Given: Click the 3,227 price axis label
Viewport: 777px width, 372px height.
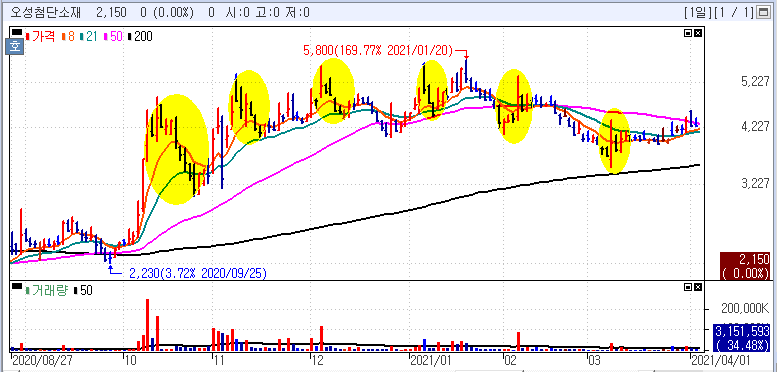Looking at the screenshot, I should pyautogui.click(x=756, y=183).
